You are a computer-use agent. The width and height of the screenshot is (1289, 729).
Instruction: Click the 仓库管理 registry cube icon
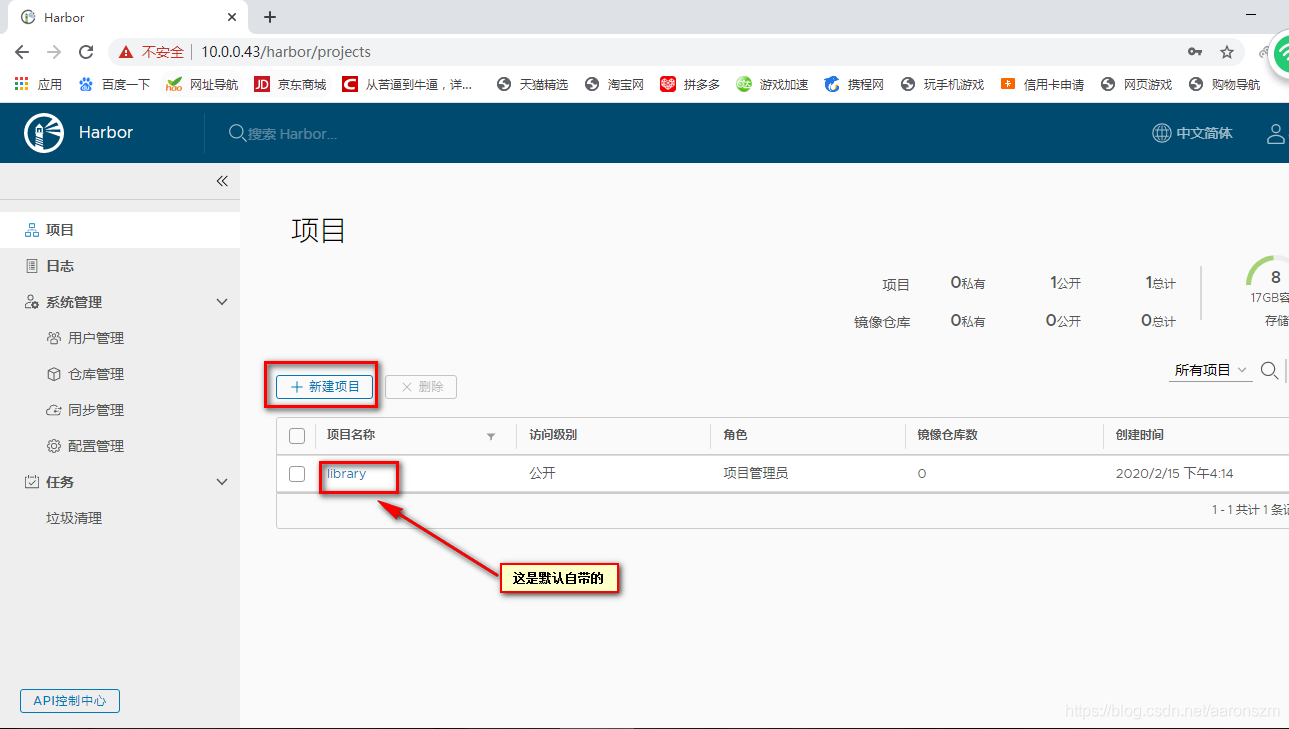tap(54, 374)
